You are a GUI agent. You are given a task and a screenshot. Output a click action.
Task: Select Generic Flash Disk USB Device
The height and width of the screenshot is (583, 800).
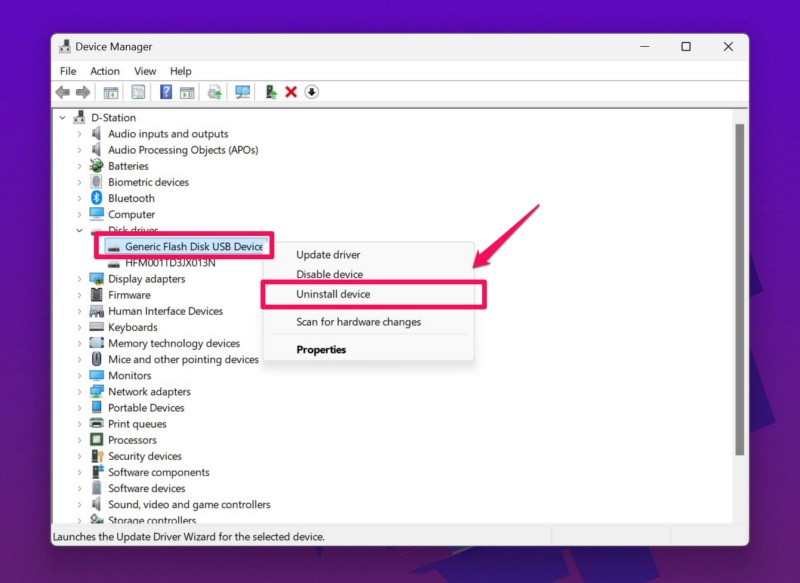(x=193, y=246)
